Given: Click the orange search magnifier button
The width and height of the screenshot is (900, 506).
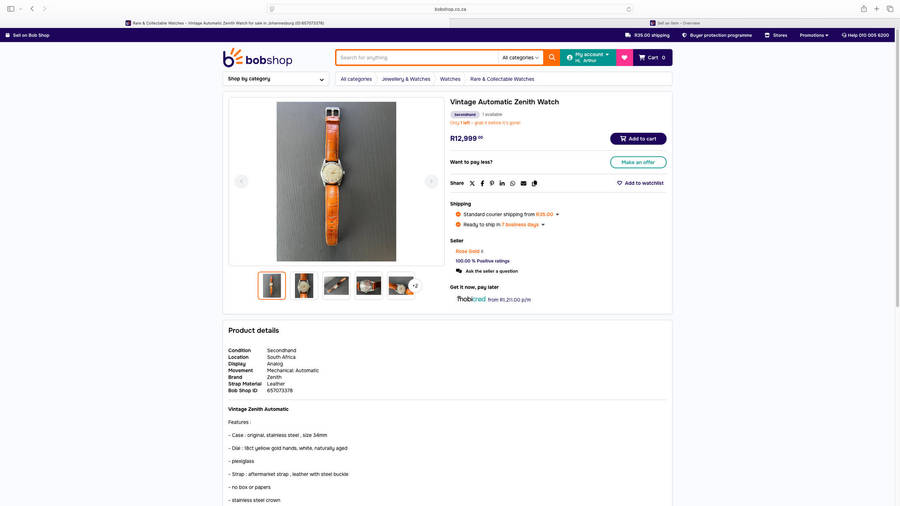Looking at the screenshot, I should (x=552, y=57).
